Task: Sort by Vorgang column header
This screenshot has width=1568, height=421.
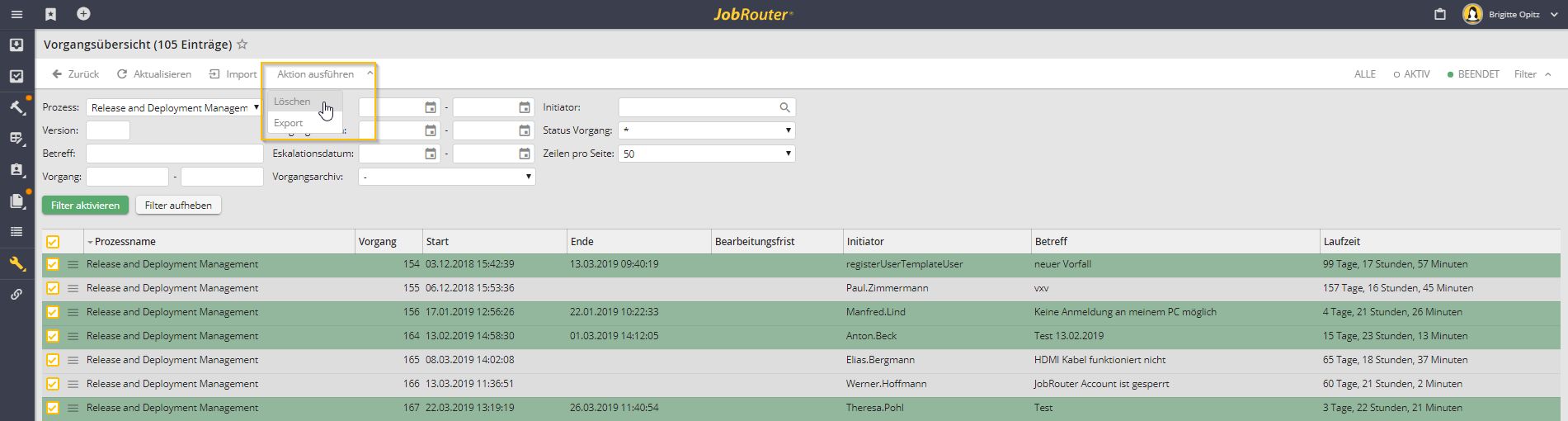Action: tap(378, 242)
